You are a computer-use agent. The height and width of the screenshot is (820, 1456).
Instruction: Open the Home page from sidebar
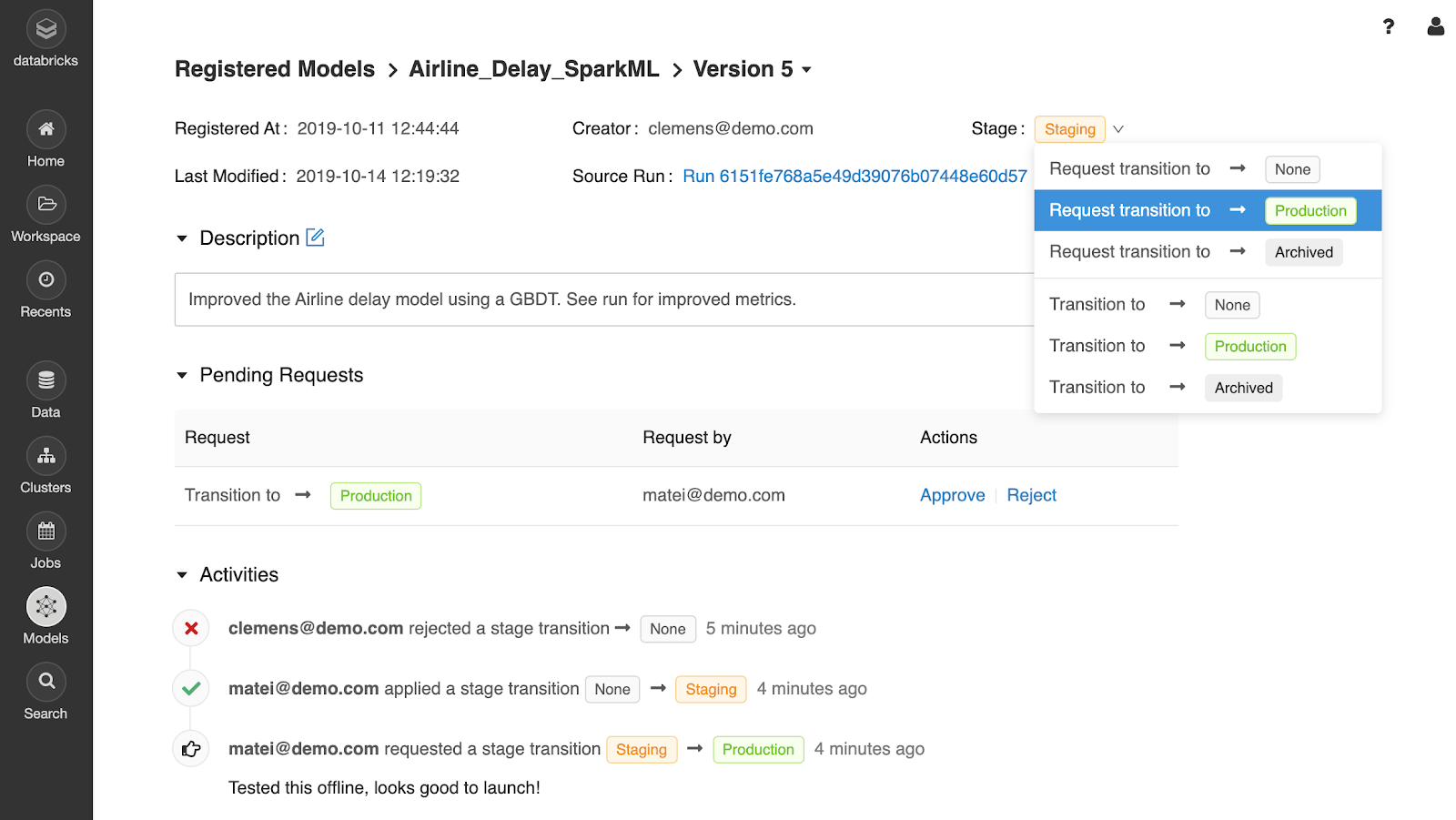(x=45, y=129)
